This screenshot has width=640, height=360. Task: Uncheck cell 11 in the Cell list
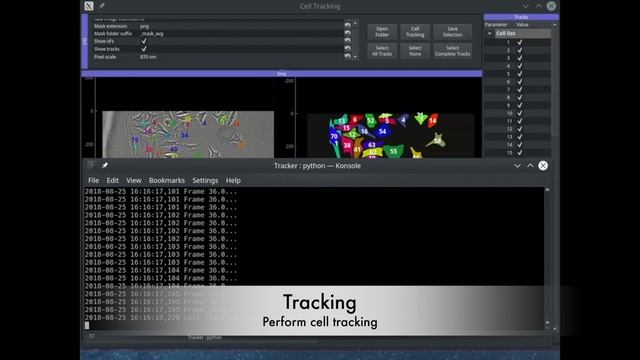520,121
